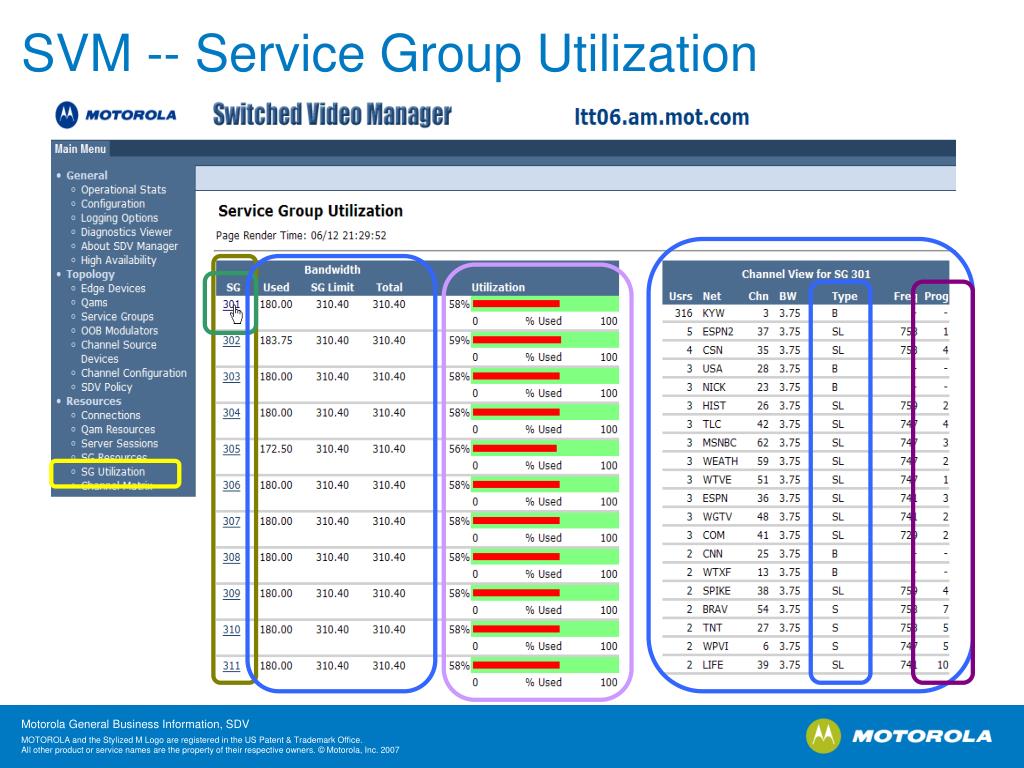Image resolution: width=1024 pixels, height=768 pixels.
Task: Click the WPVI channel row
Action: tap(805, 646)
